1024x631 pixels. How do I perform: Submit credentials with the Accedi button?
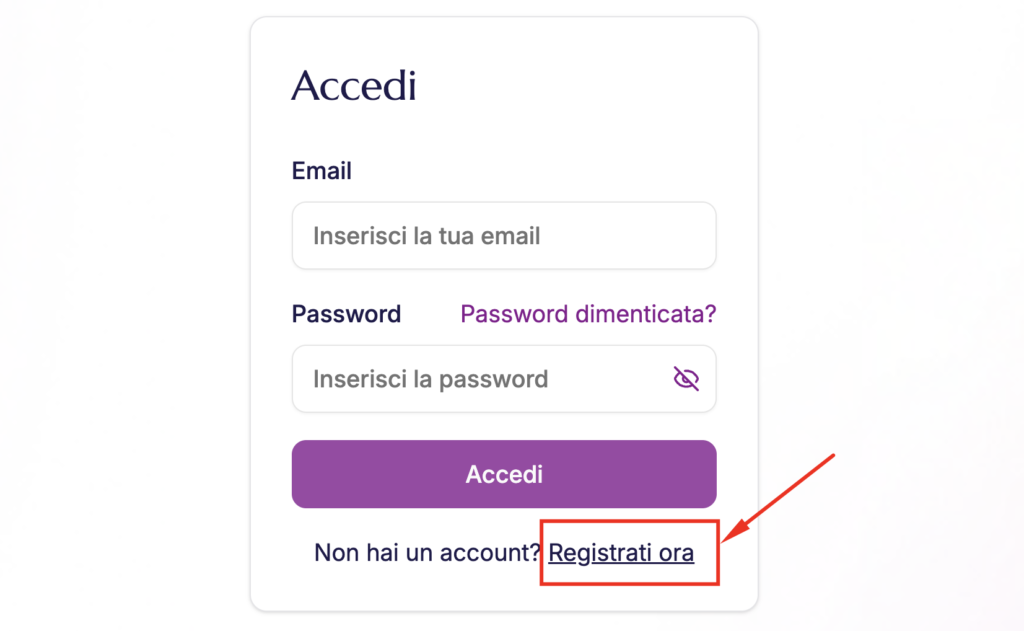click(x=503, y=474)
